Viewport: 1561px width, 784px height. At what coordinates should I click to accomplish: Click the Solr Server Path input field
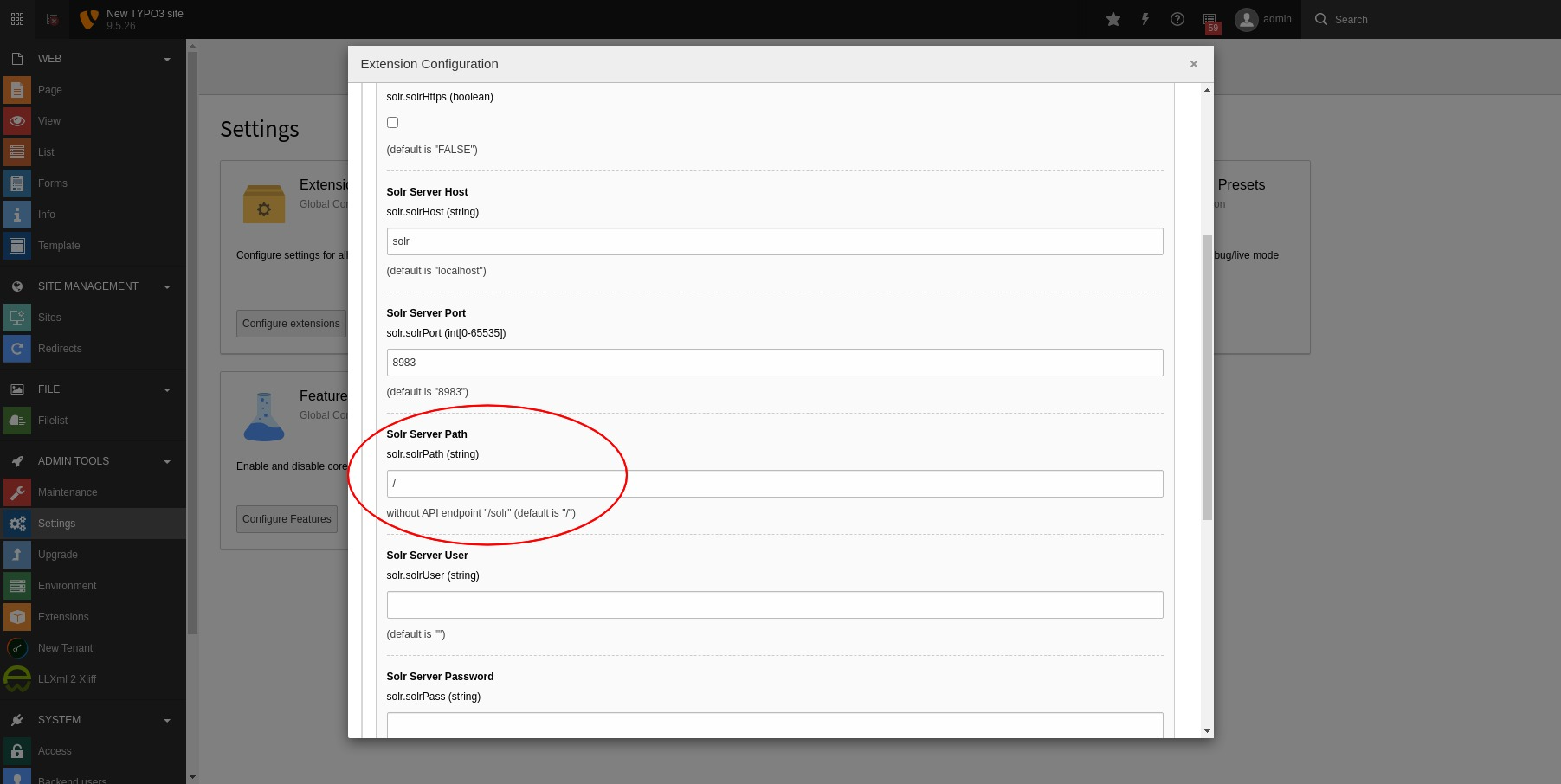(x=774, y=484)
